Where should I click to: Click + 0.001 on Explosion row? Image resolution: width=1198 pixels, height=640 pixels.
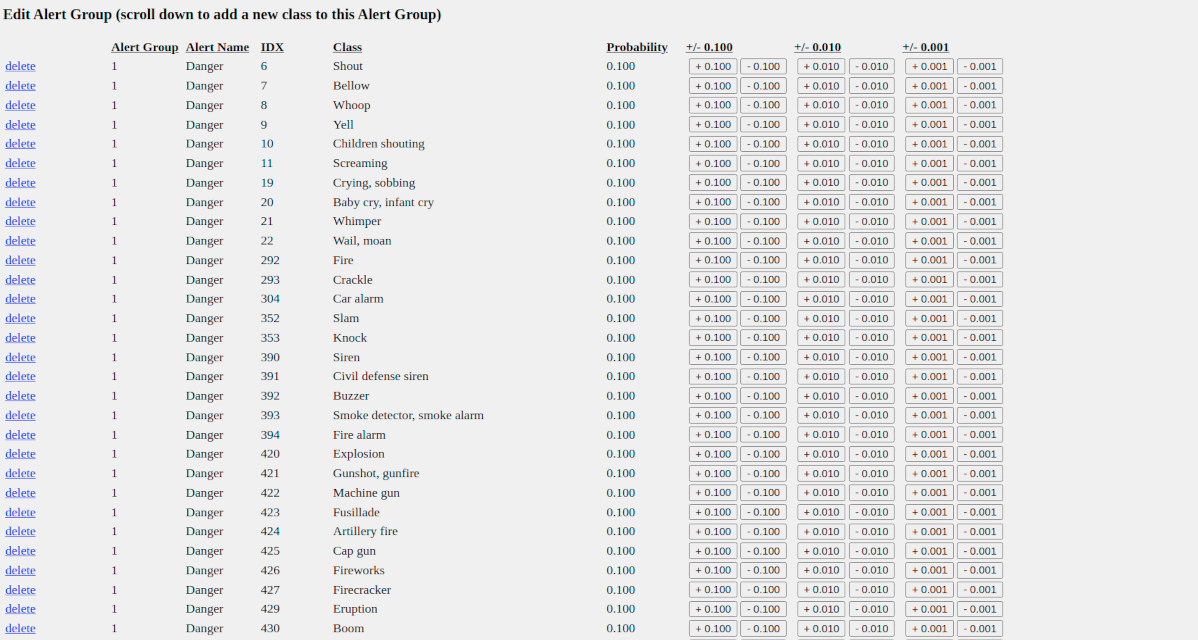(929, 454)
